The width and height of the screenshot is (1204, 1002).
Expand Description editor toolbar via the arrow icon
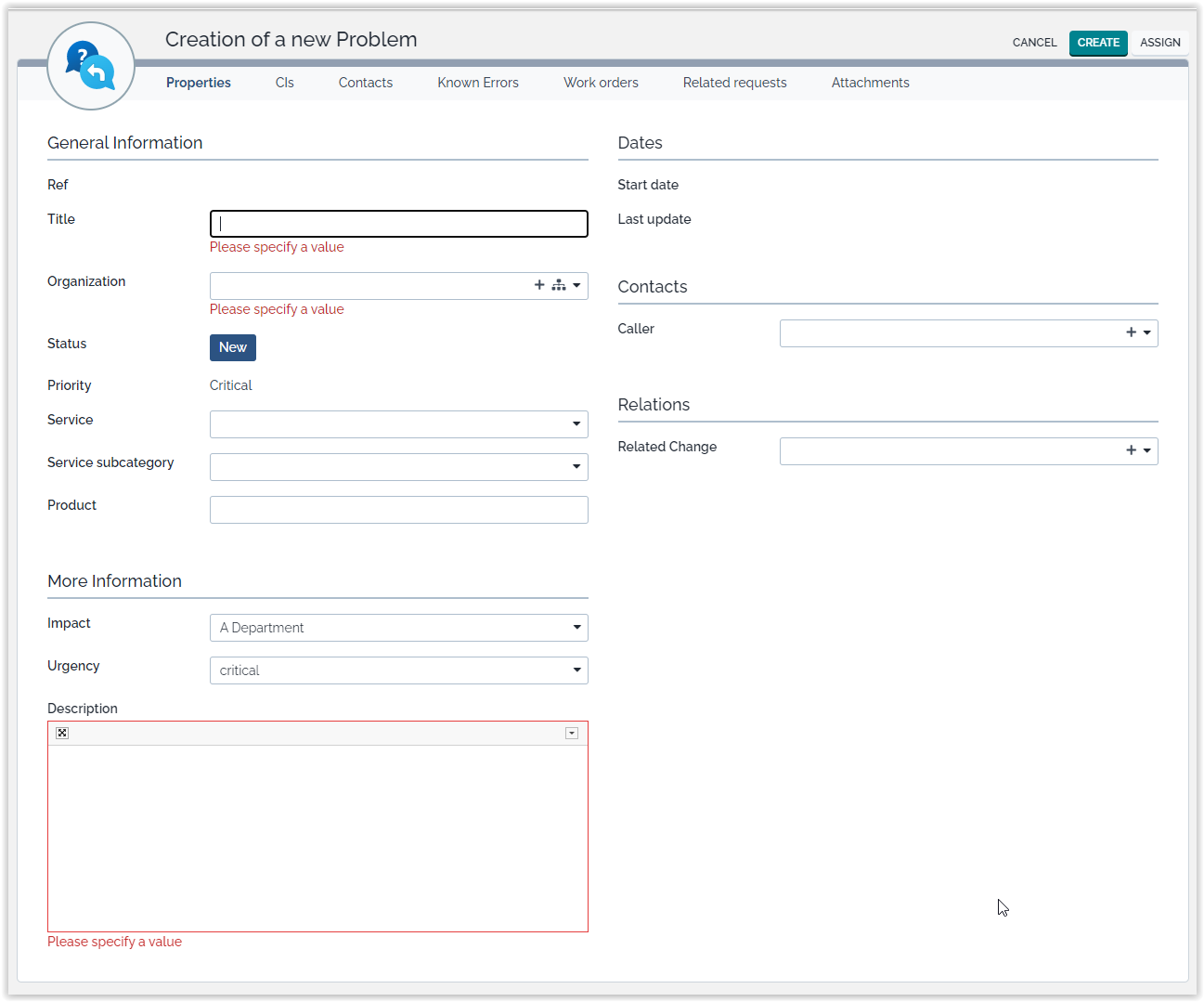(x=572, y=734)
